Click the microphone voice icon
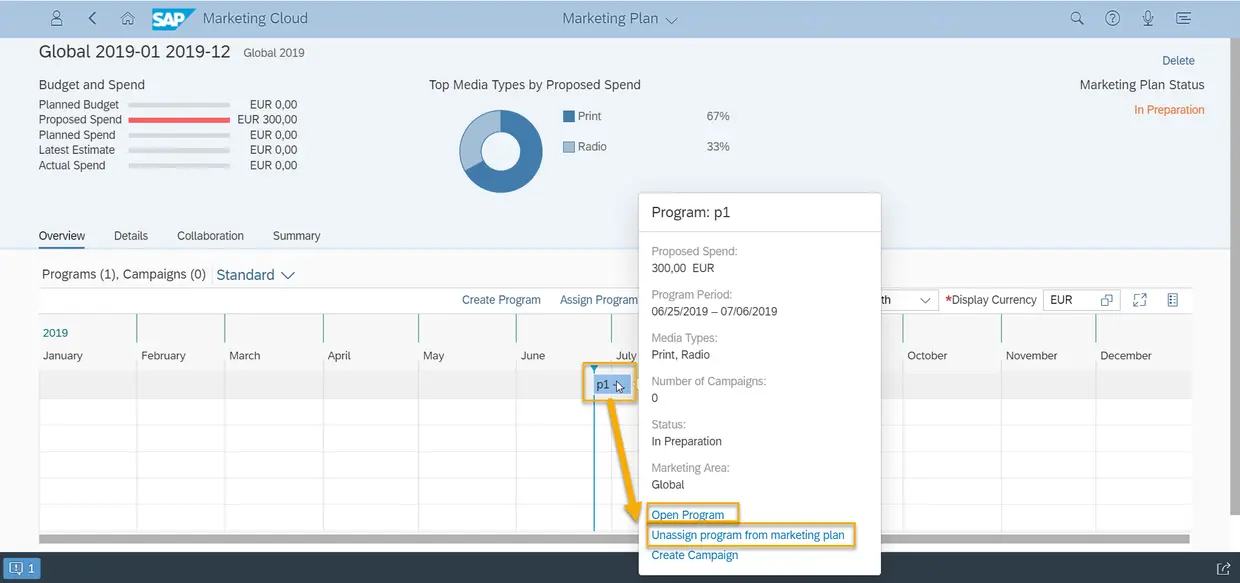This screenshot has height=583, width=1240. 1148,18
